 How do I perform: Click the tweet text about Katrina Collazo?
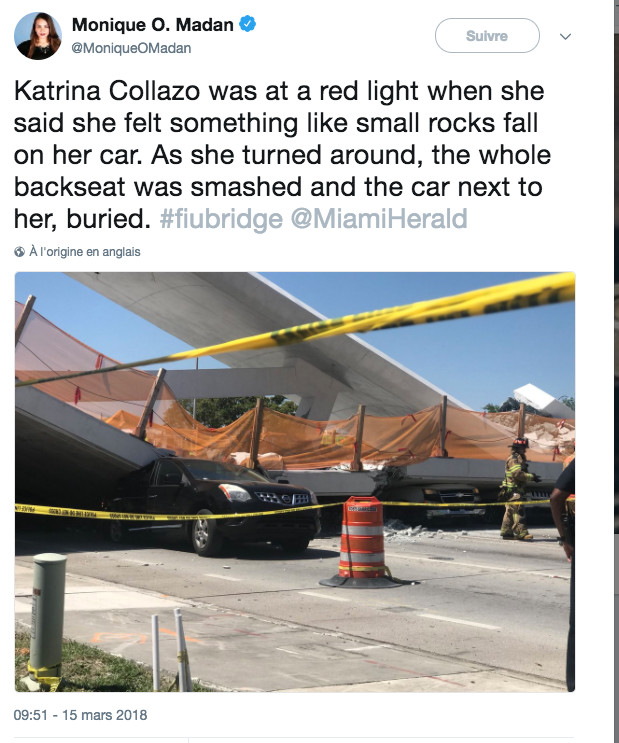[282, 154]
